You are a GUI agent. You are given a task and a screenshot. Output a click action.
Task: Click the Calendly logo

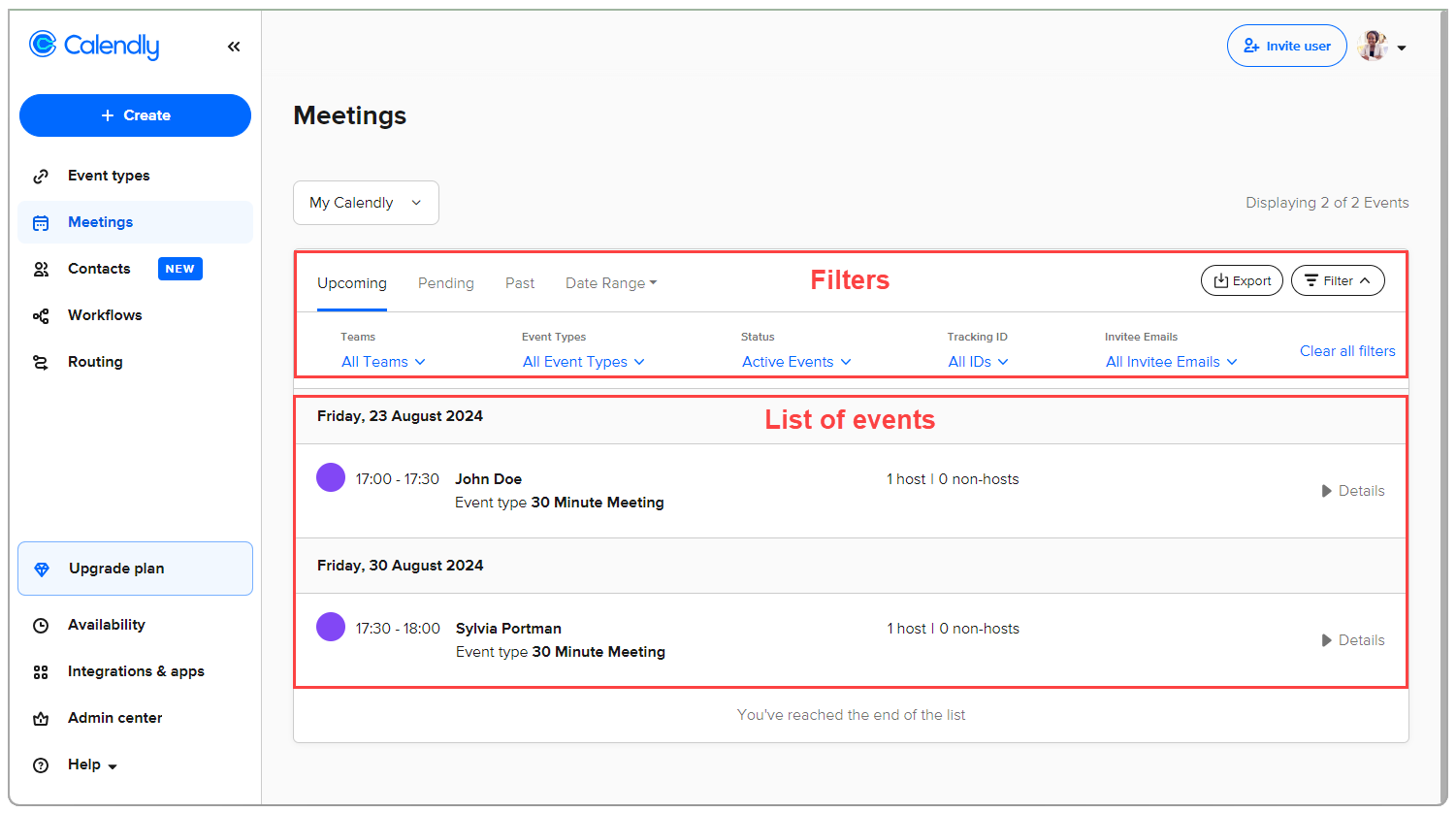(x=94, y=46)
